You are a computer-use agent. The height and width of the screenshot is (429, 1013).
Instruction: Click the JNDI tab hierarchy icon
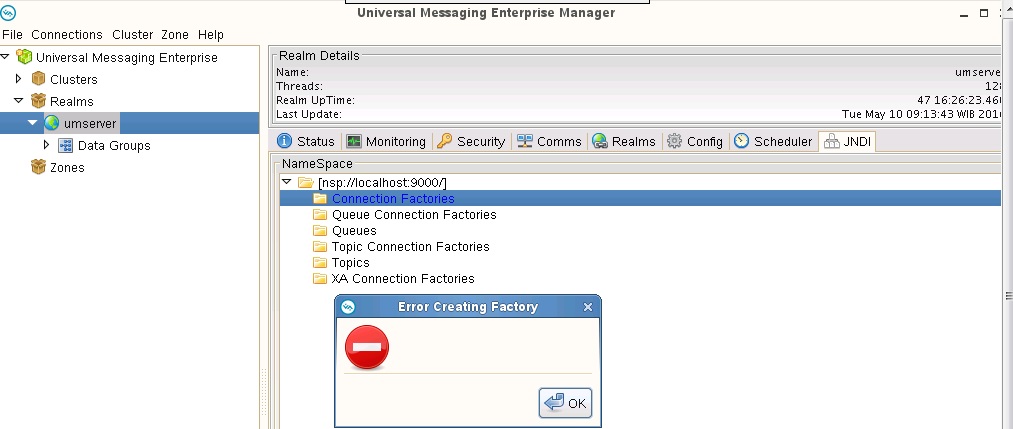pos(831,141)
